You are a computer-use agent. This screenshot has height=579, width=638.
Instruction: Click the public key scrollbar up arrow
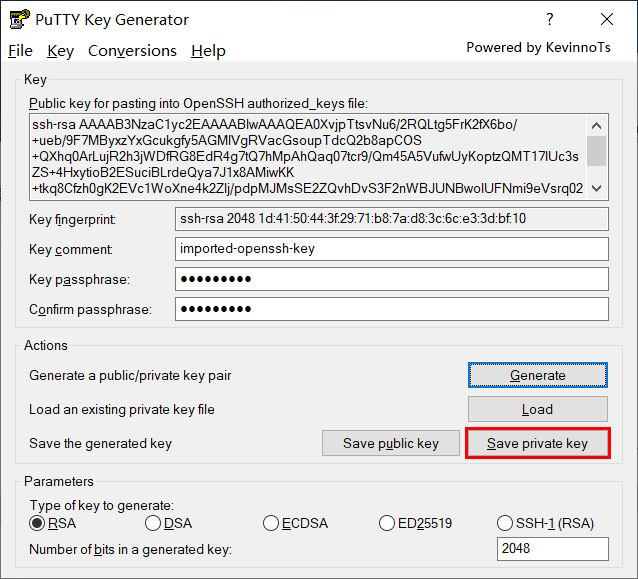coord(596,125)
